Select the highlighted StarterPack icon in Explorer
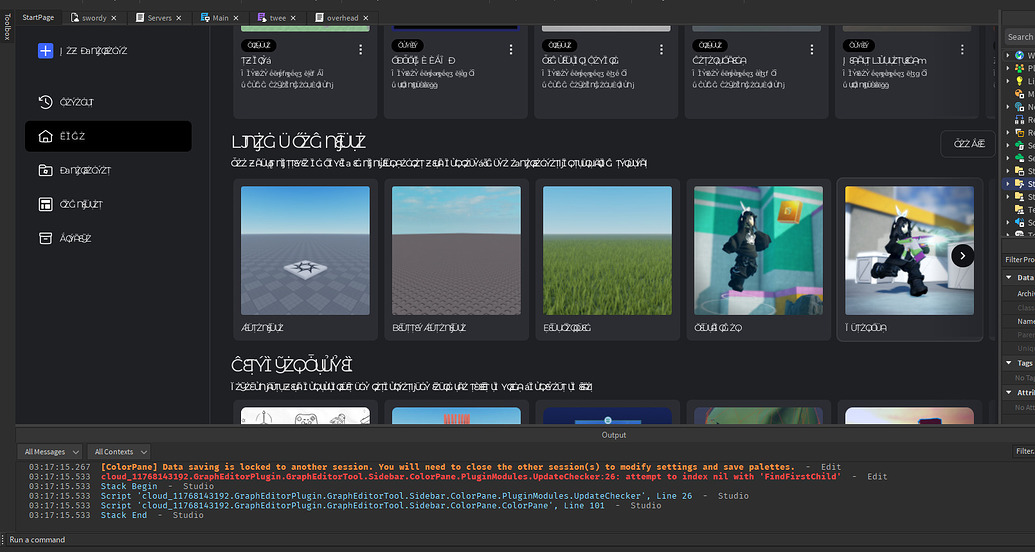Screen dimensions: 1035x552 [x=1020, y=184]
